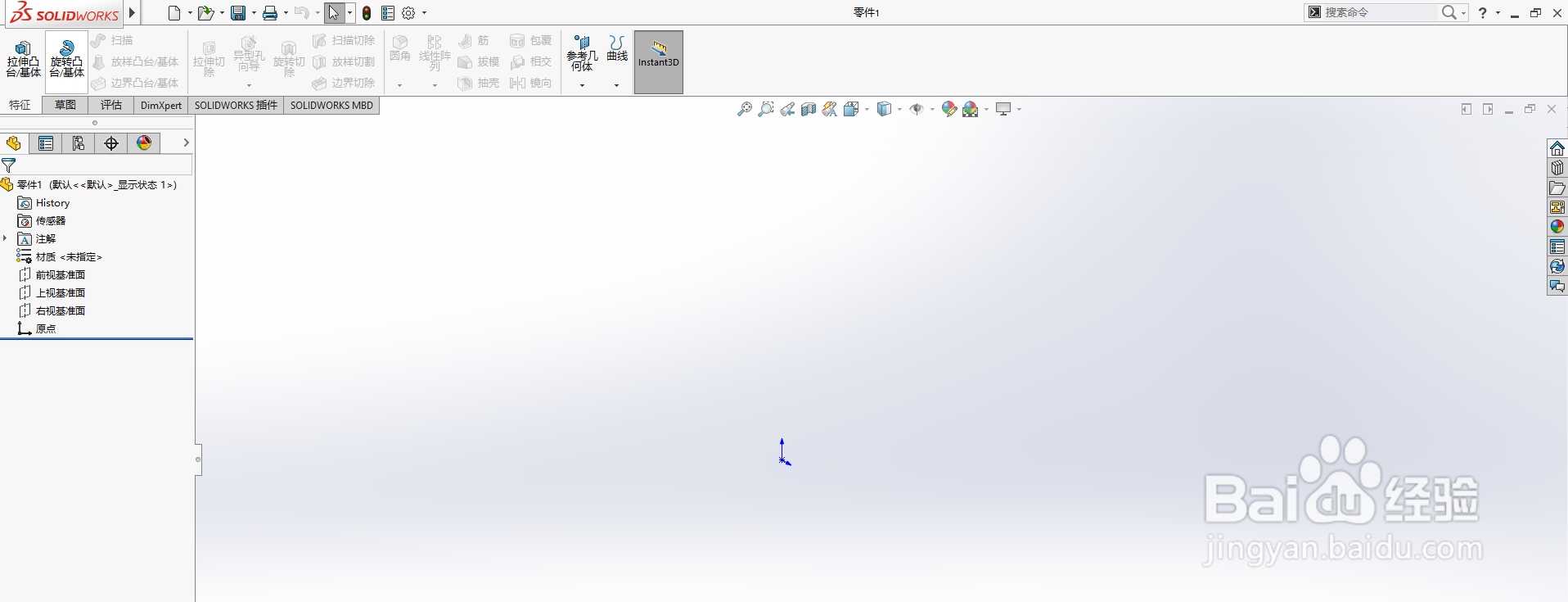Click the 搜索命令 search field
Screen dimensions: 1568x602
[1381, 12]
